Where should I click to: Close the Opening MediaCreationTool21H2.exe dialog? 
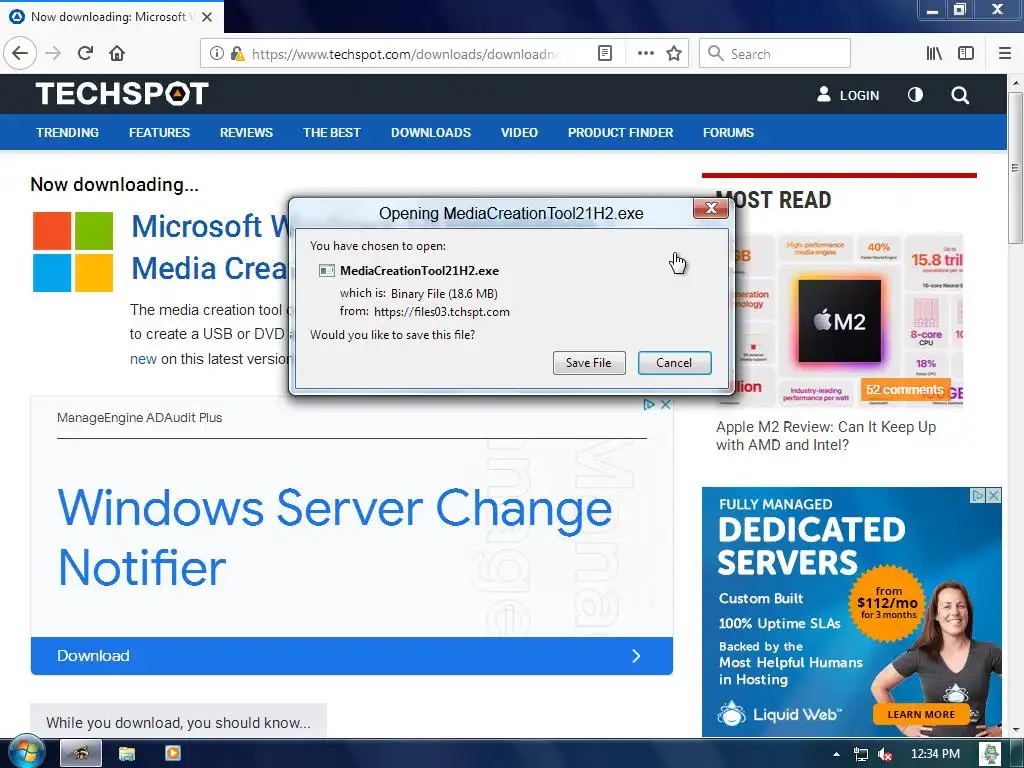point(711,208)
